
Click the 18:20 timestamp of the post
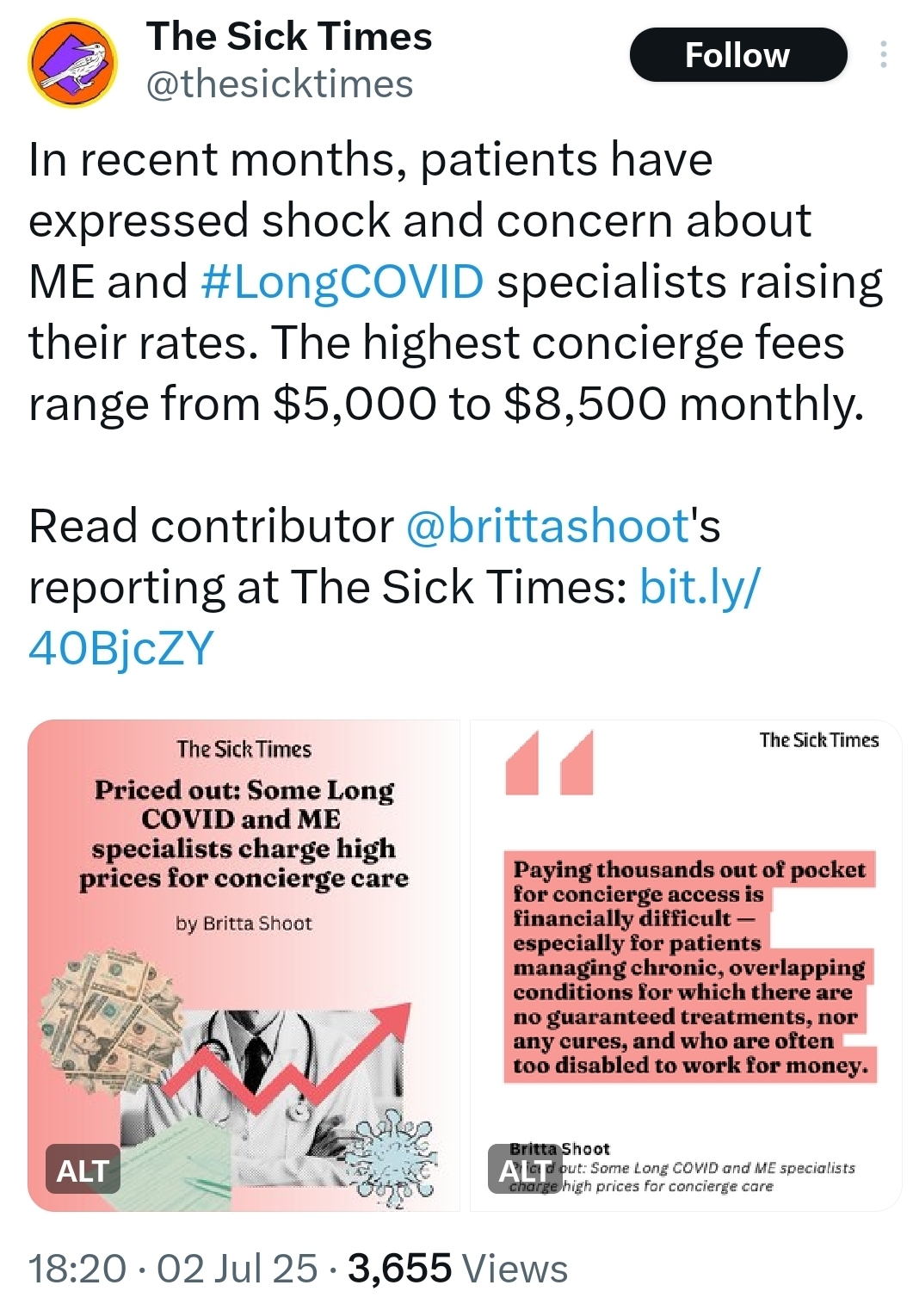pyautogui.click(x=77, y=1269)
